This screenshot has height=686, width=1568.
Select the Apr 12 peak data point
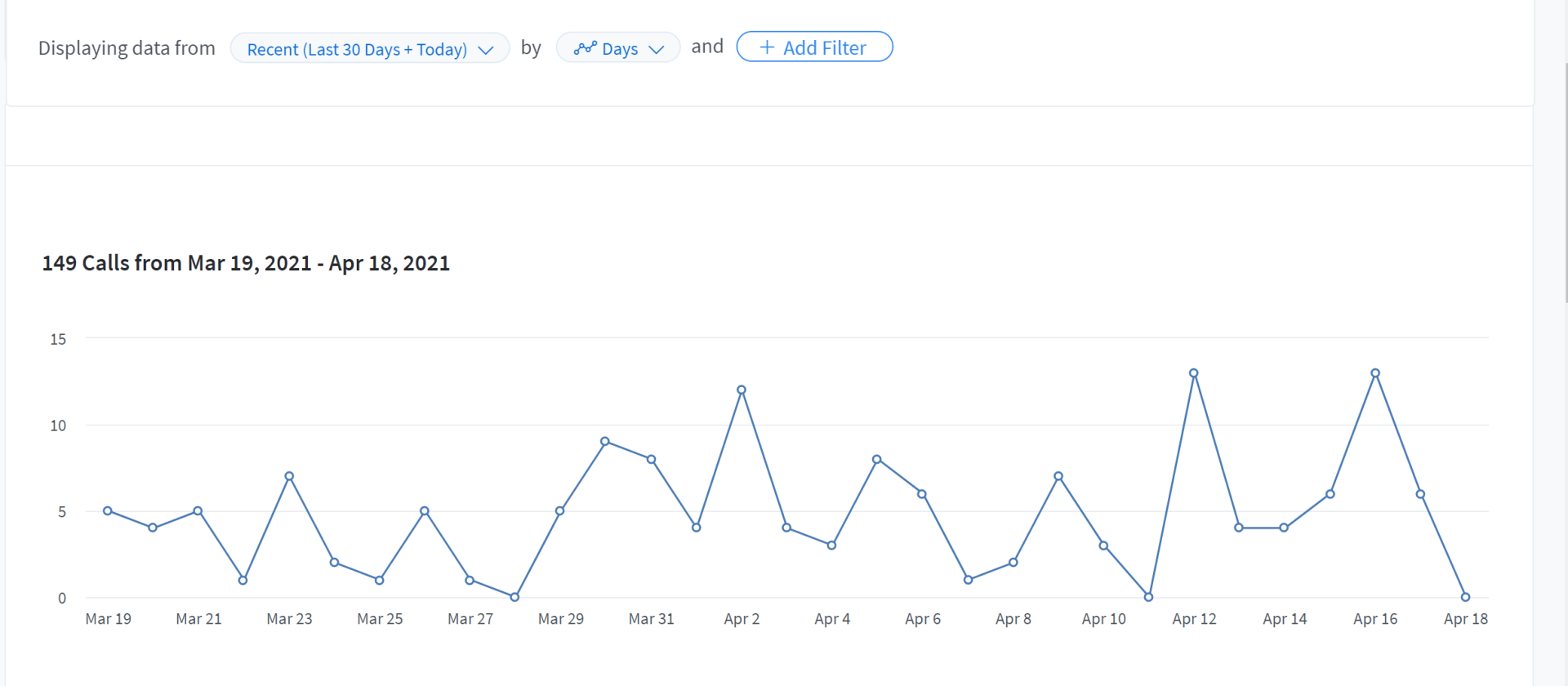click(1194, 373)
